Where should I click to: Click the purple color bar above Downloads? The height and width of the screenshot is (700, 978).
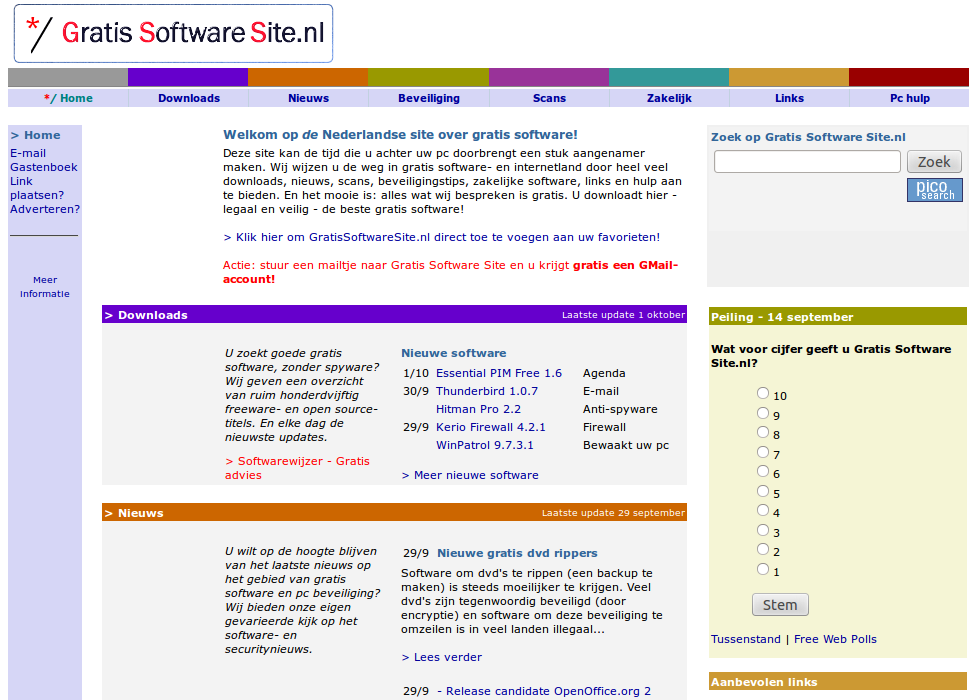(188, 77)
